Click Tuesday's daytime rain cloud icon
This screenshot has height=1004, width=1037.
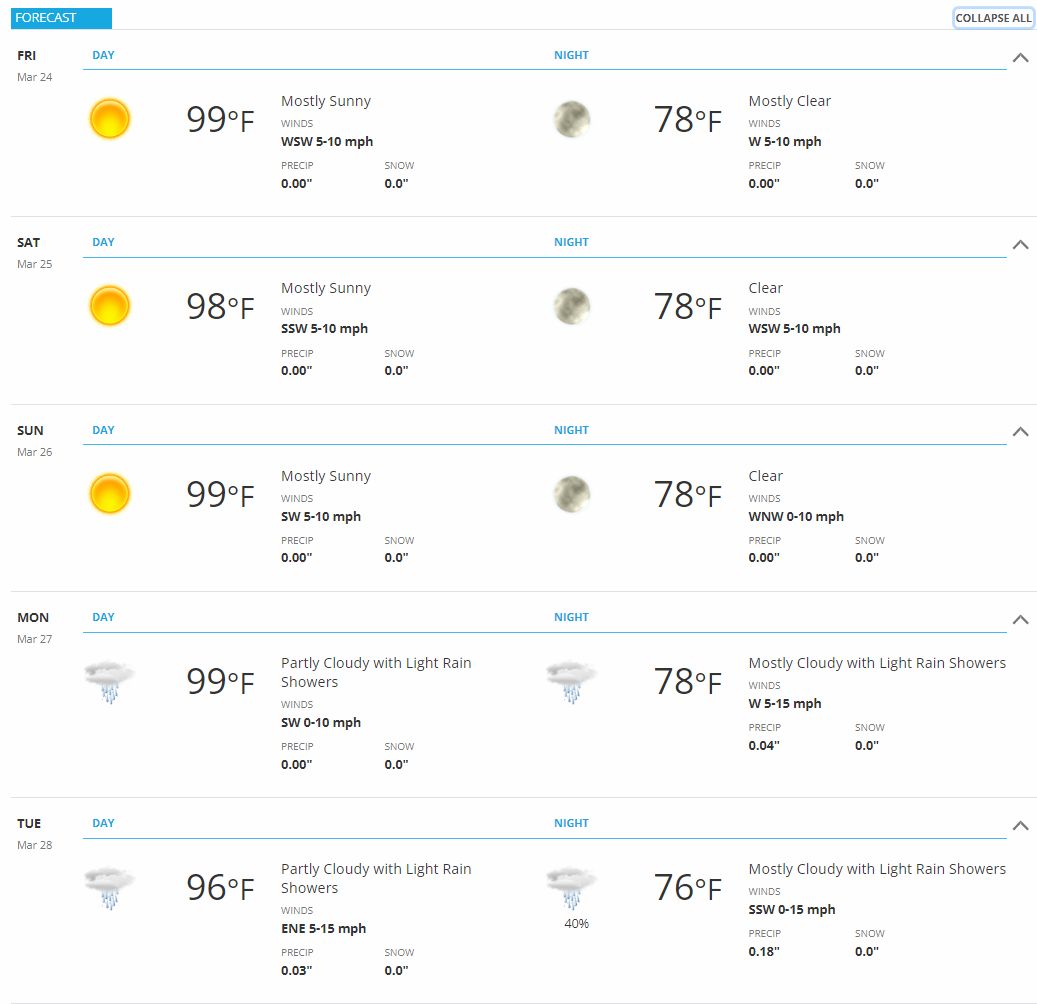point(110,888)
